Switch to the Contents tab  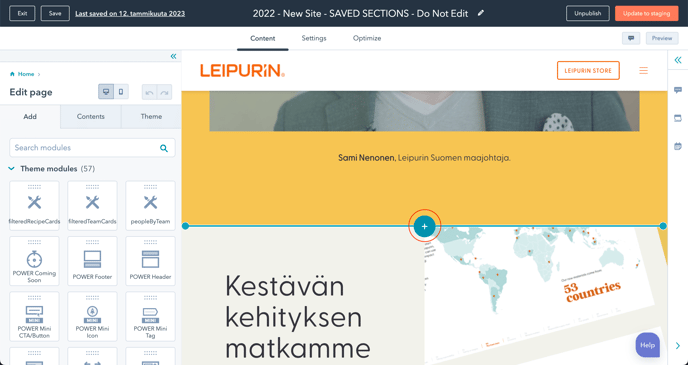click(x=91, y=116)
